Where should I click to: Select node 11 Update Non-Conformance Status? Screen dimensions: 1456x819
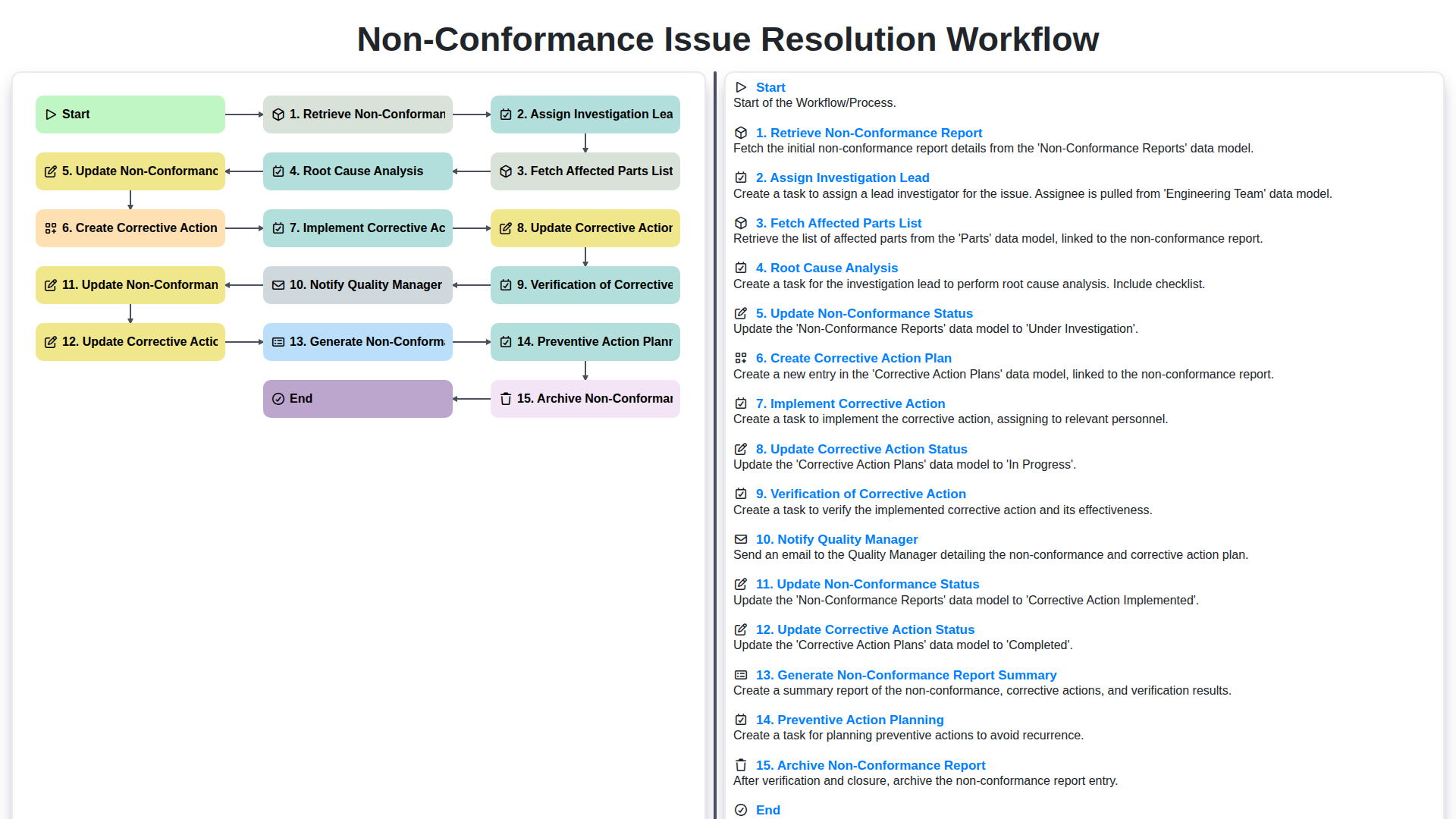(x=130, y=284)
